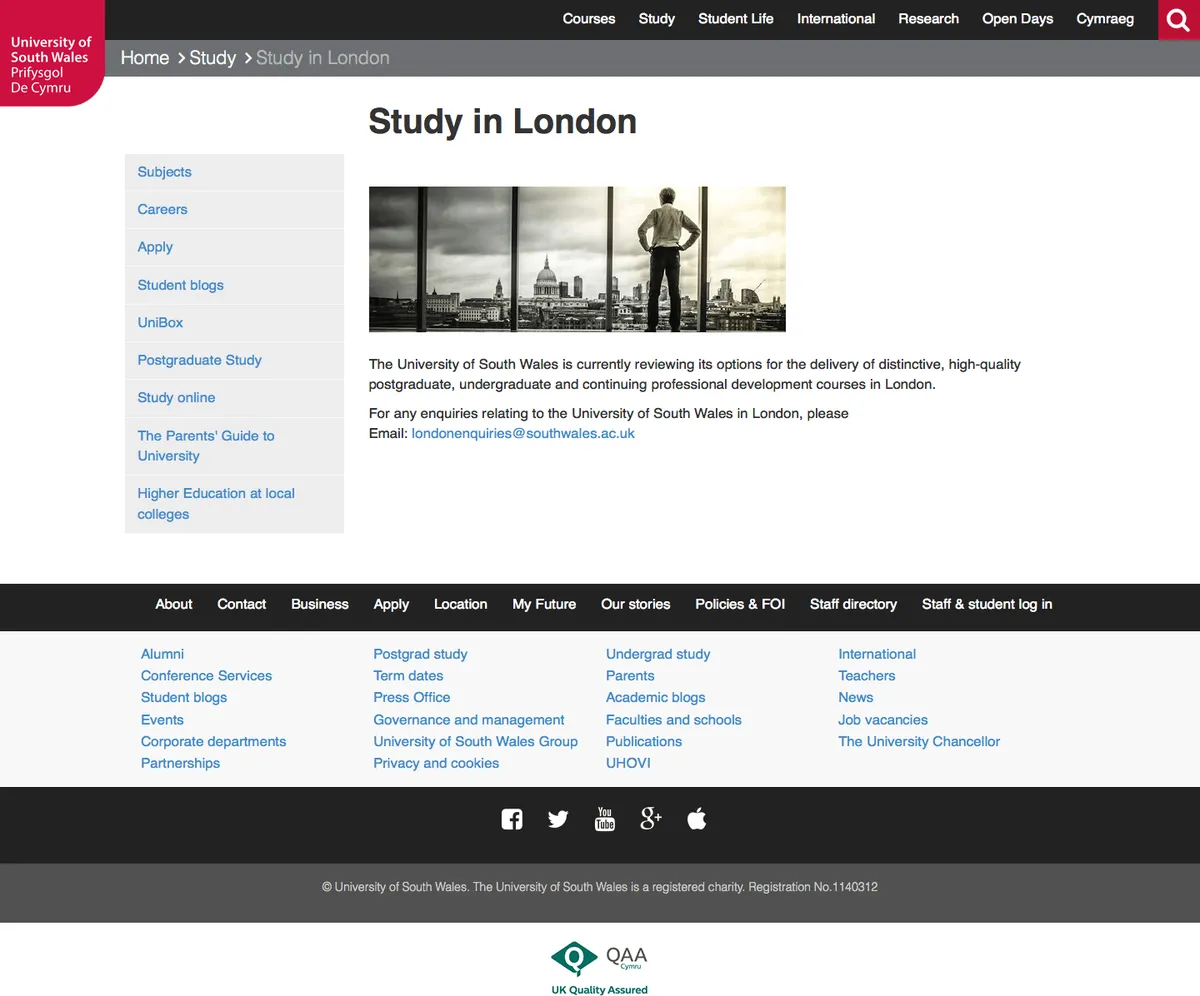Image resolution: width=1200 pixels, height=996 pixels.
Task: Go to Postgraduate Study sidebar item
Action: click(234, 360)
